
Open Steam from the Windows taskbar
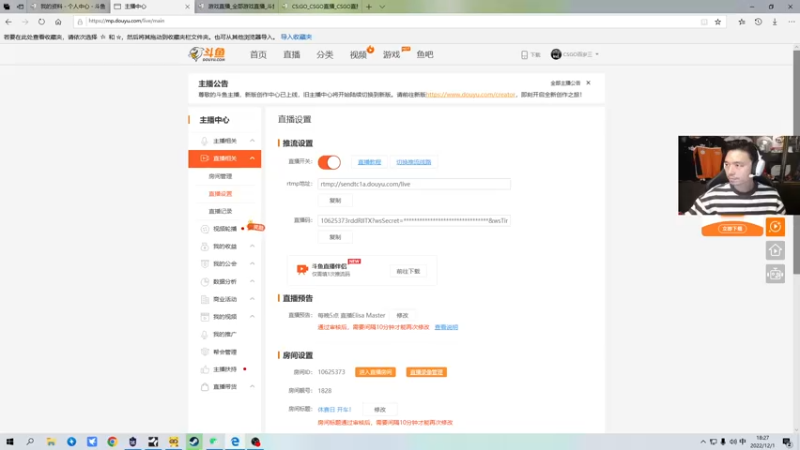click(x=194, y=441)
